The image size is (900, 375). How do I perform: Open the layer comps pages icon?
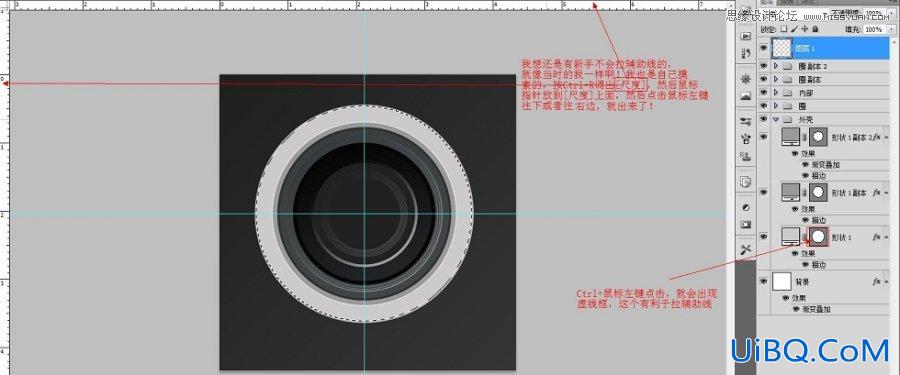click(746, 181)
